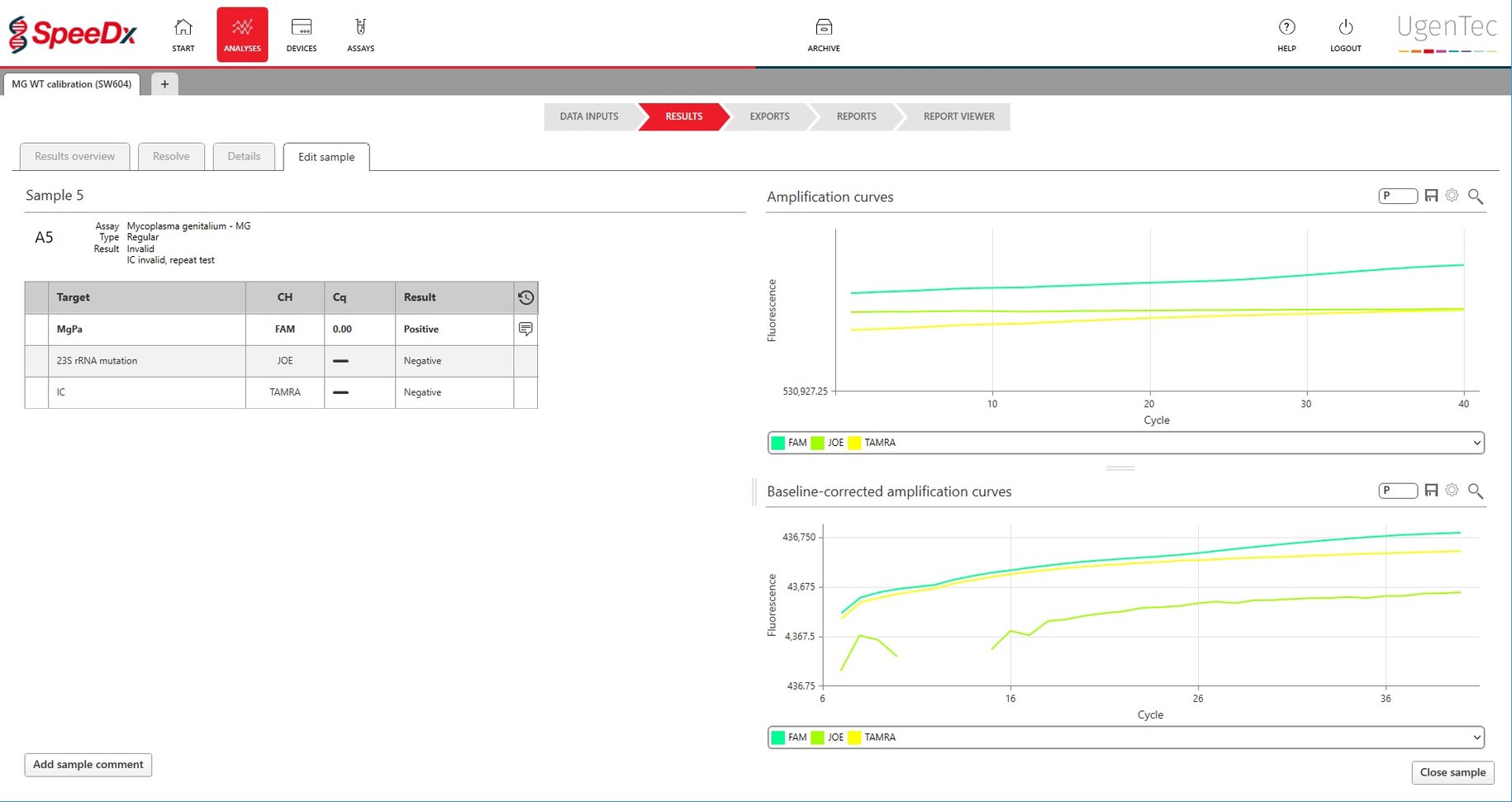Open the Assays section
1512x802 pixels.
click(360, 33)
